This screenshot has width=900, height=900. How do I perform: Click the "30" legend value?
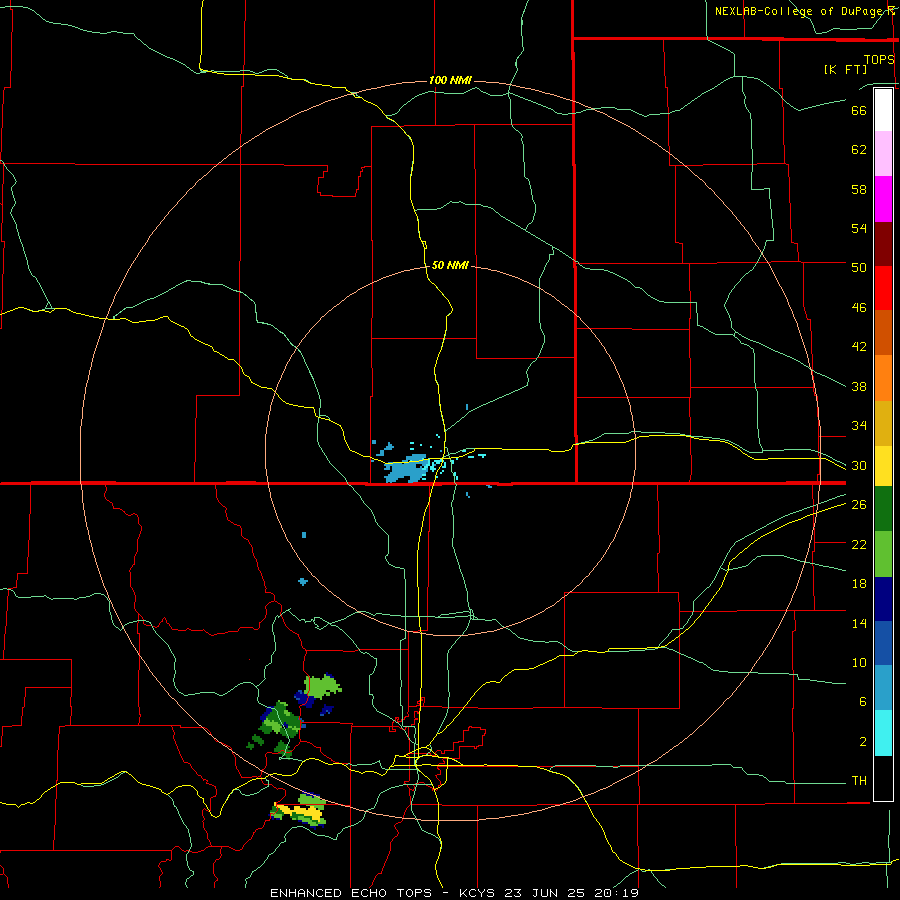point(859,465)
